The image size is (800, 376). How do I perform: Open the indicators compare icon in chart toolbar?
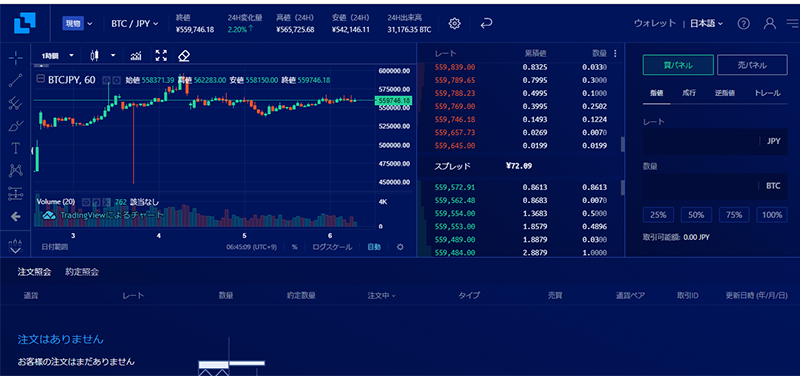pos(136,56)
